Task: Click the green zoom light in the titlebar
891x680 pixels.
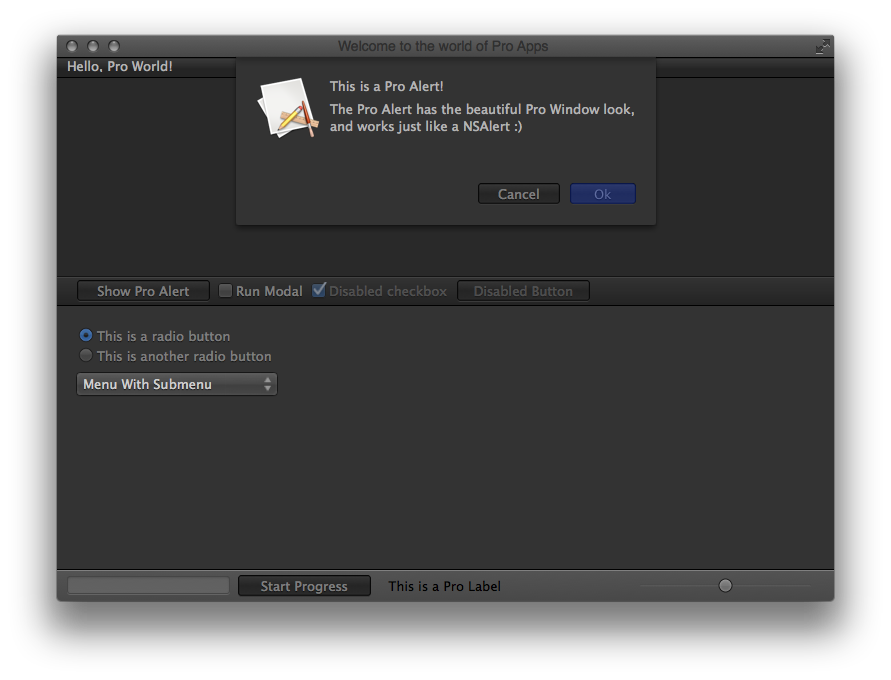Action: [113, 46]
